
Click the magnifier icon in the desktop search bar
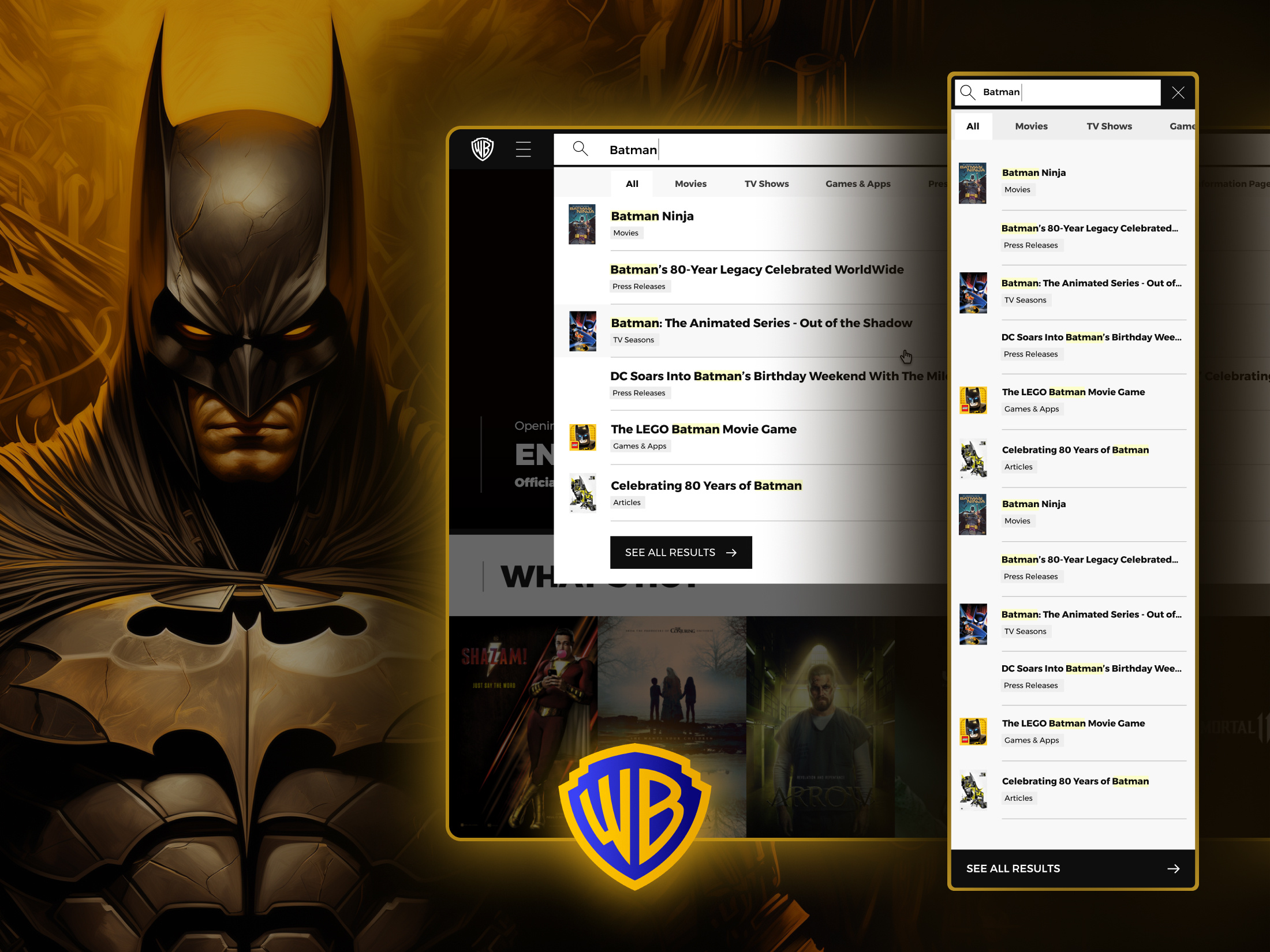pos(581,149)
